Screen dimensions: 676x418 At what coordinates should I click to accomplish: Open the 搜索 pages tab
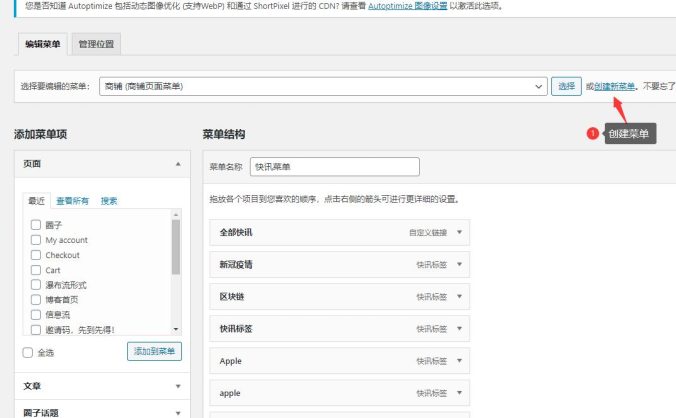109,201
